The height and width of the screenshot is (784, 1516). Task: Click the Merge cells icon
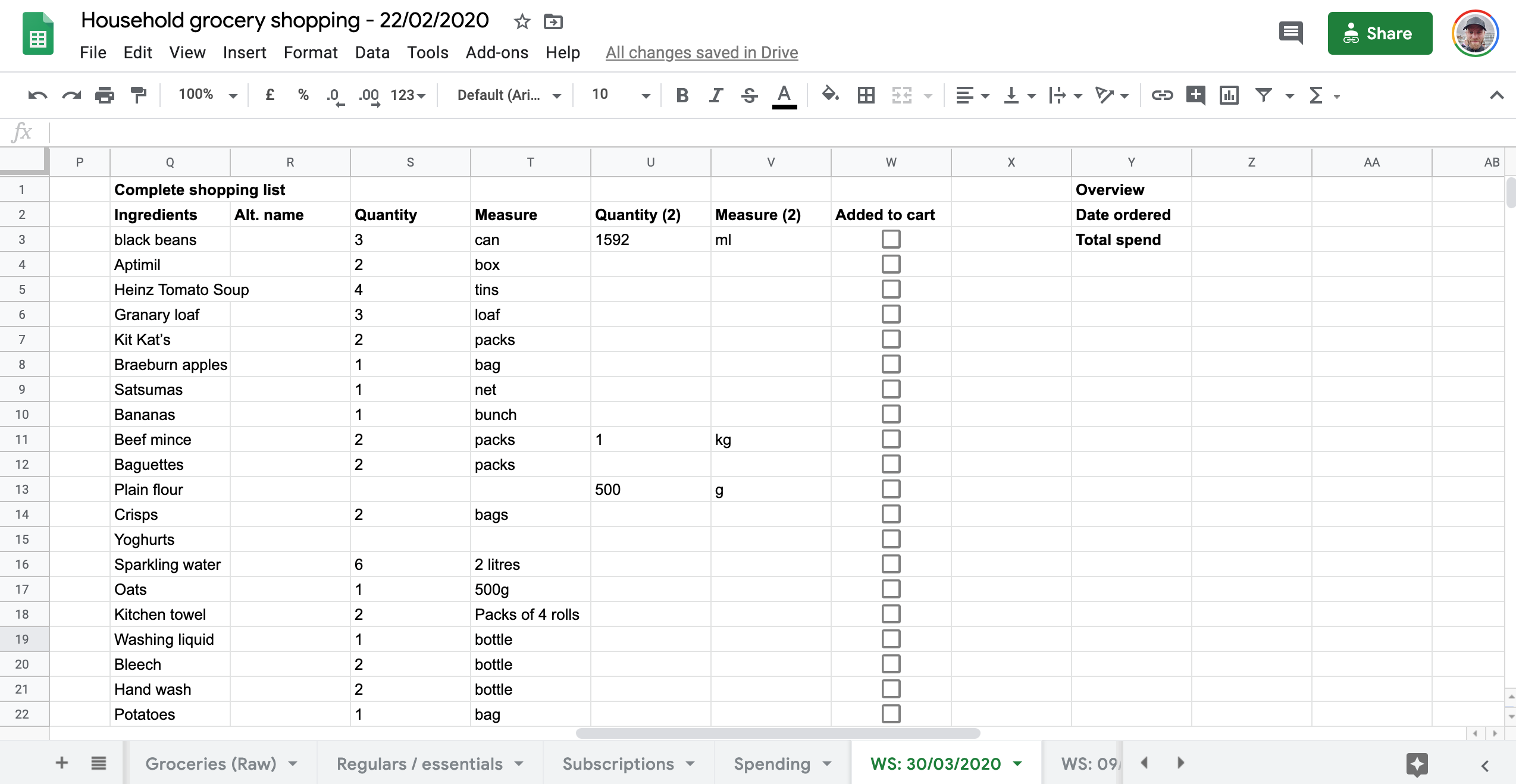pos(902,95)
